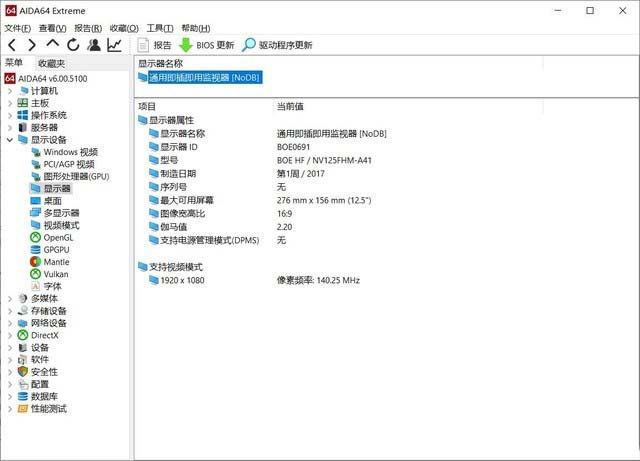Switch to the 菜单 tab
Screen dimensions: 640x461
click(x=14, y=63)
